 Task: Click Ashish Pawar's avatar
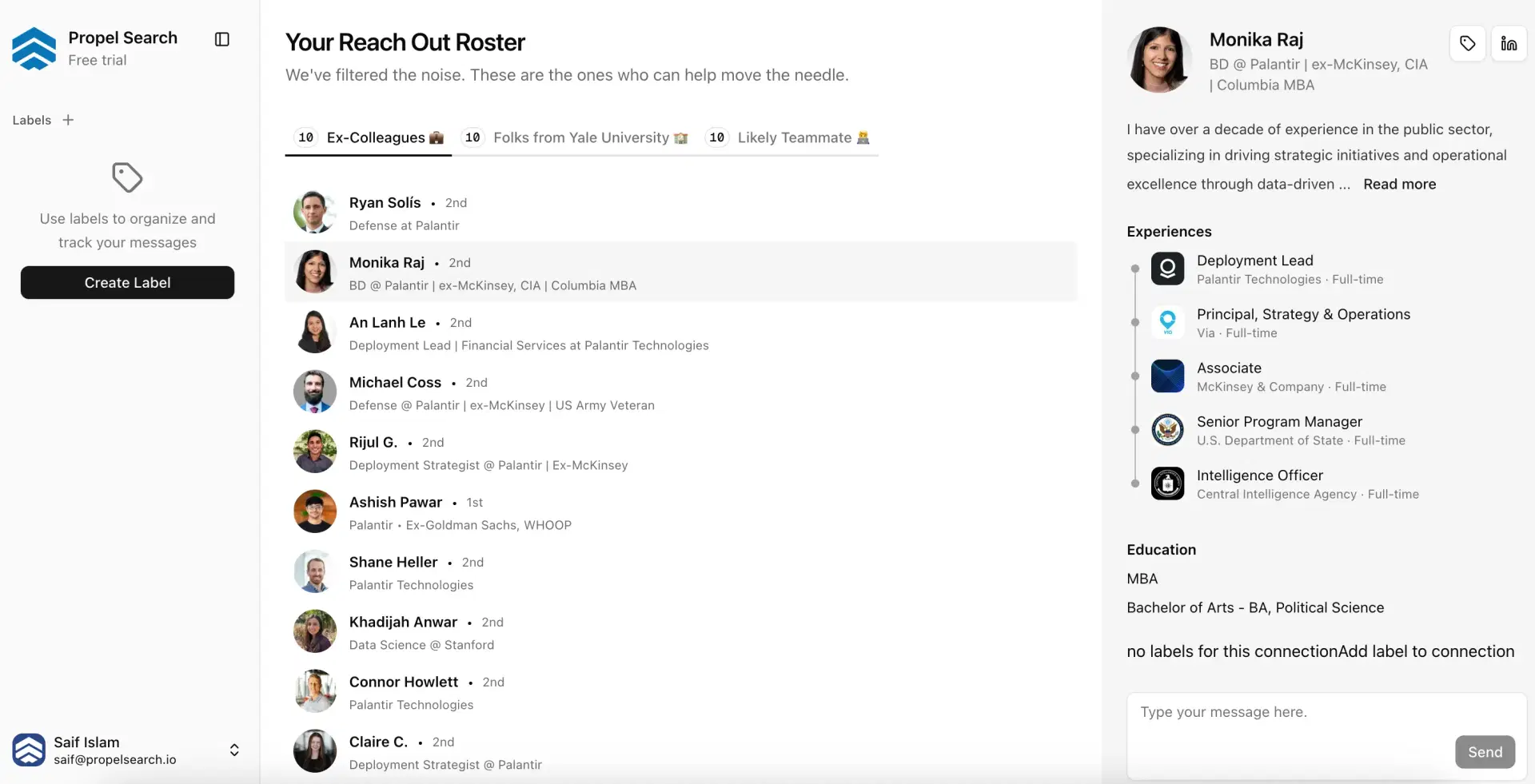coord(315,511)
